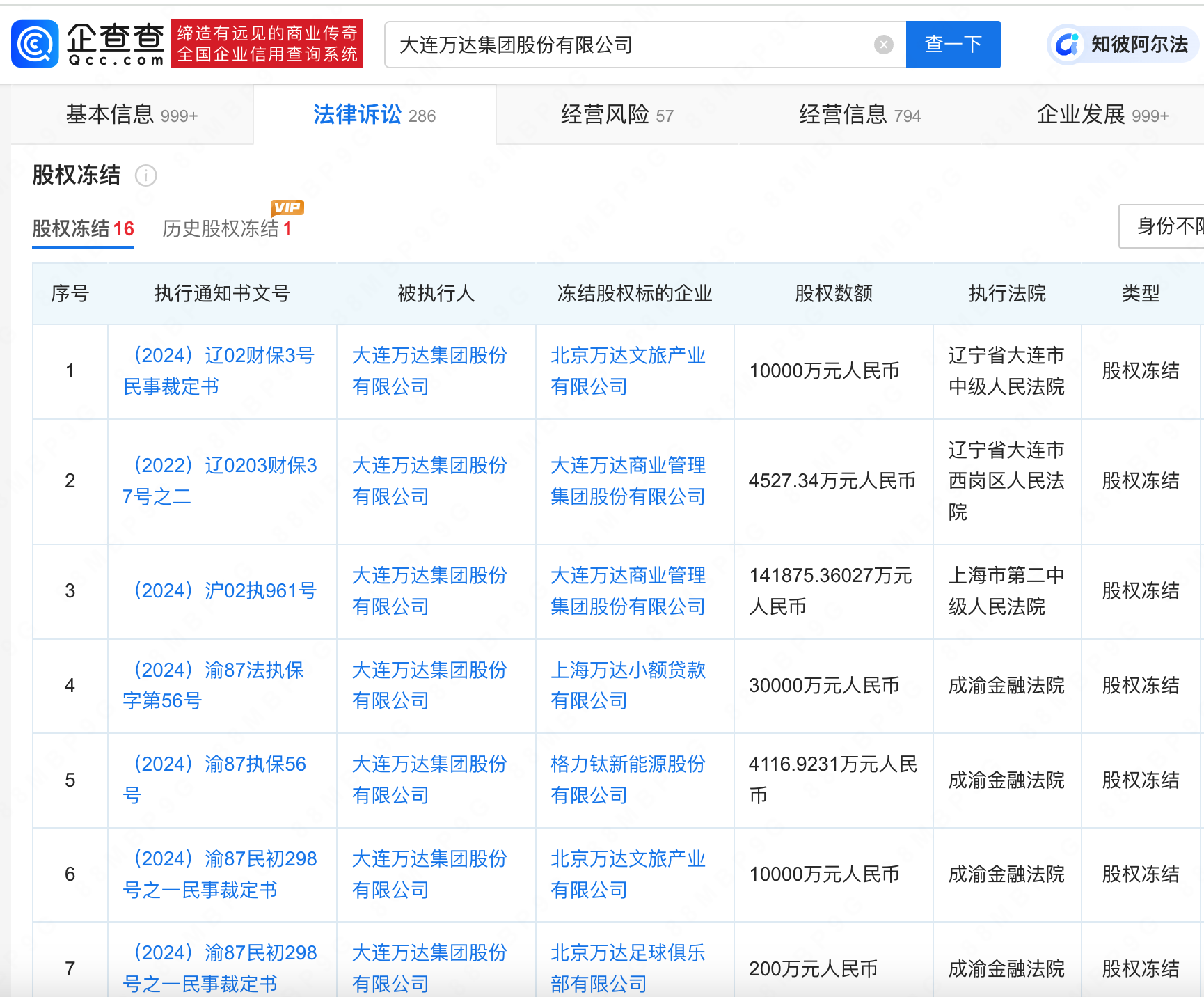Click the 执行通知书文号 column header
Viewport: 1204px width, 997px height.
pyautogui.click(x=222, y=294)
